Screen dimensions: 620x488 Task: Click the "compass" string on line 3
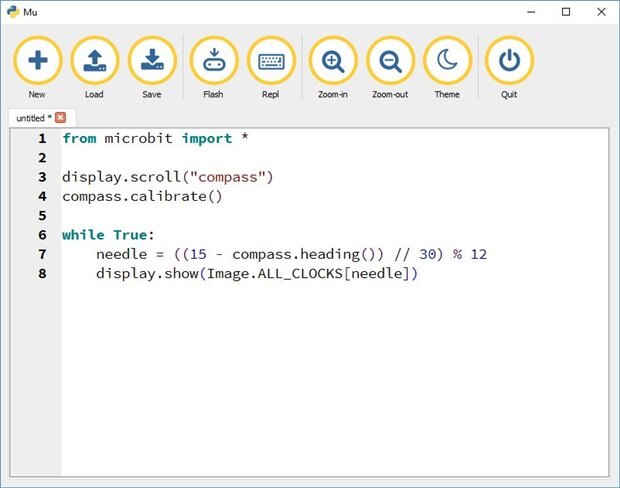point(227,177)
